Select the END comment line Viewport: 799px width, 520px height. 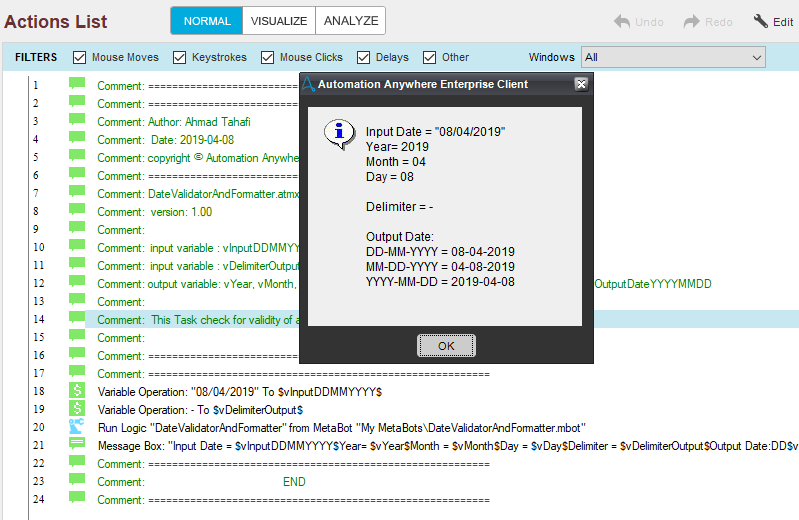(201, 482)
